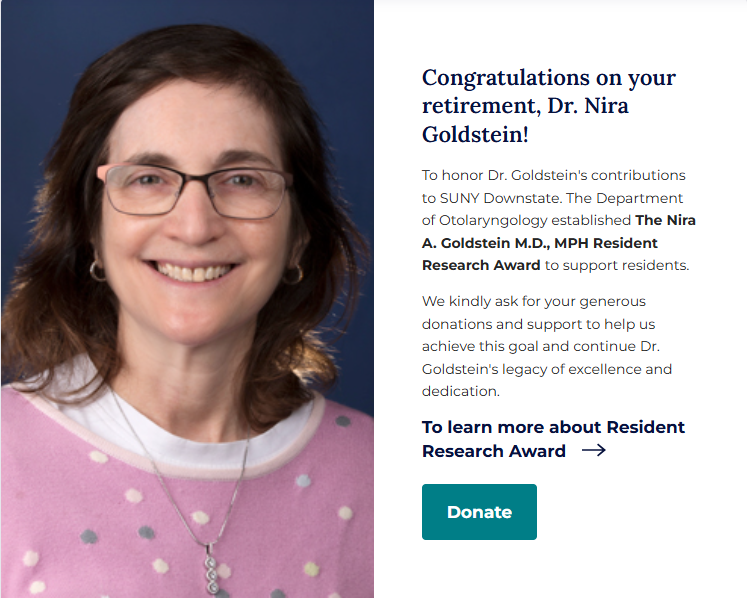Viewport: 747px width, 598px height.
Task: Click the teal Donate button
Action: point(479,512)
